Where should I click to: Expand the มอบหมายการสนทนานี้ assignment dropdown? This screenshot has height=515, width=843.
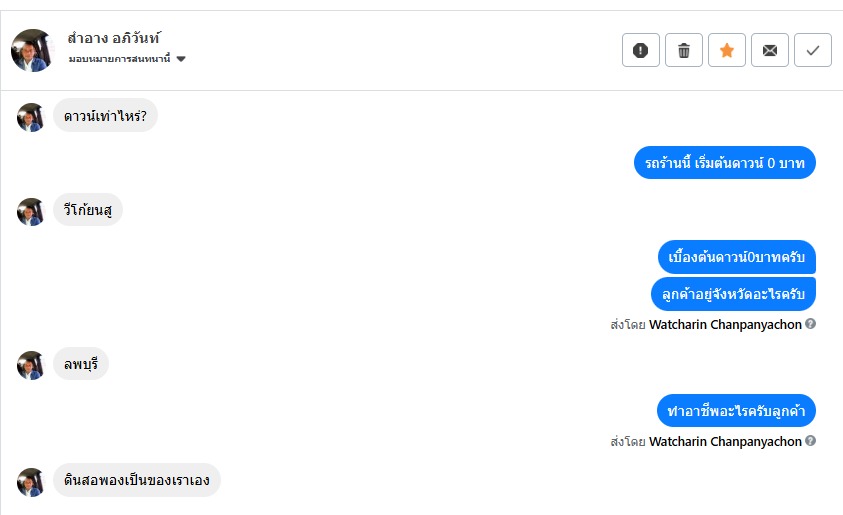tap(181, 59)
